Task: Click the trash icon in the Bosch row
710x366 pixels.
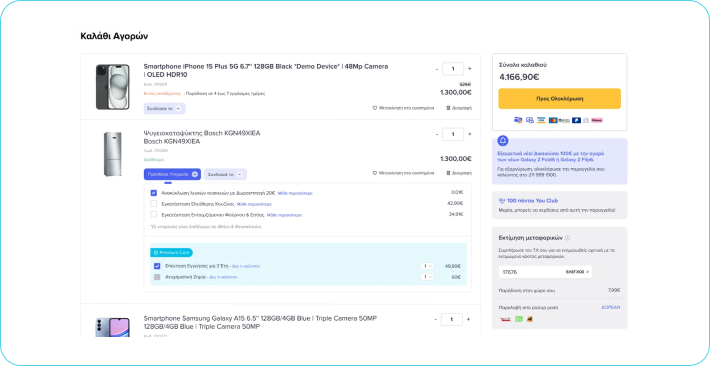Action: (448, 173)
